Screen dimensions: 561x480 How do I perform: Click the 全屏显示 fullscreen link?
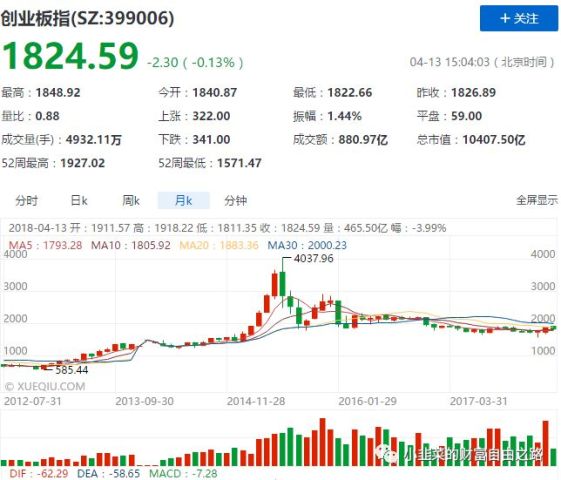pyautogui.click(x=537, y=200)
